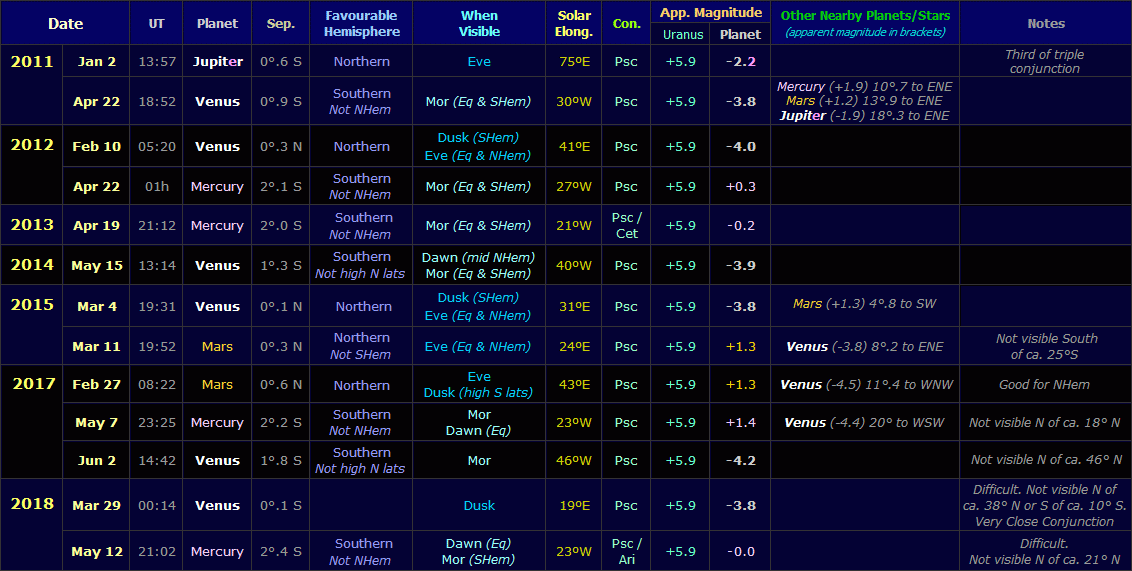Select the 'When Visible' column header

pos(479,23)
